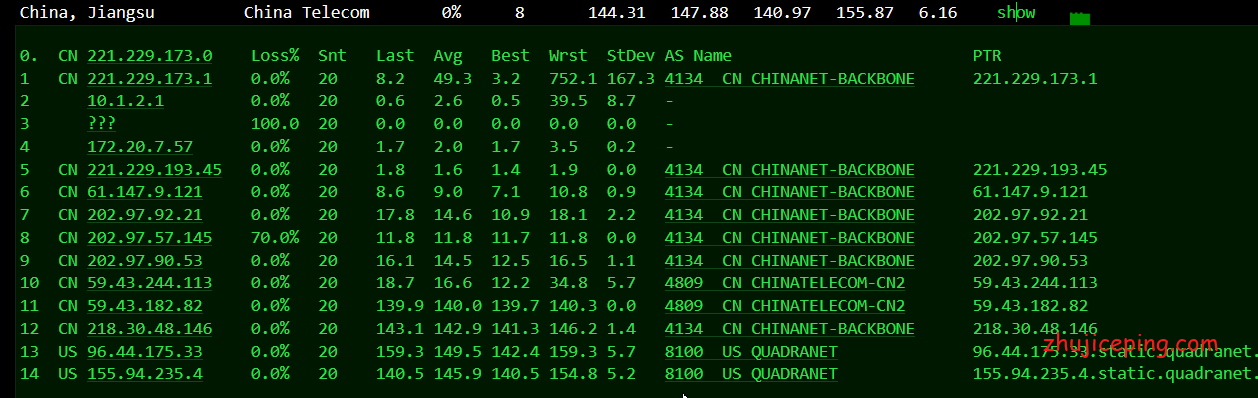The height and width of the screenshot is (398, 1258).
Task: Open the AS 4134 CHINANET-BACKBONE link in hop 1
Action: [x=790, y=79]
